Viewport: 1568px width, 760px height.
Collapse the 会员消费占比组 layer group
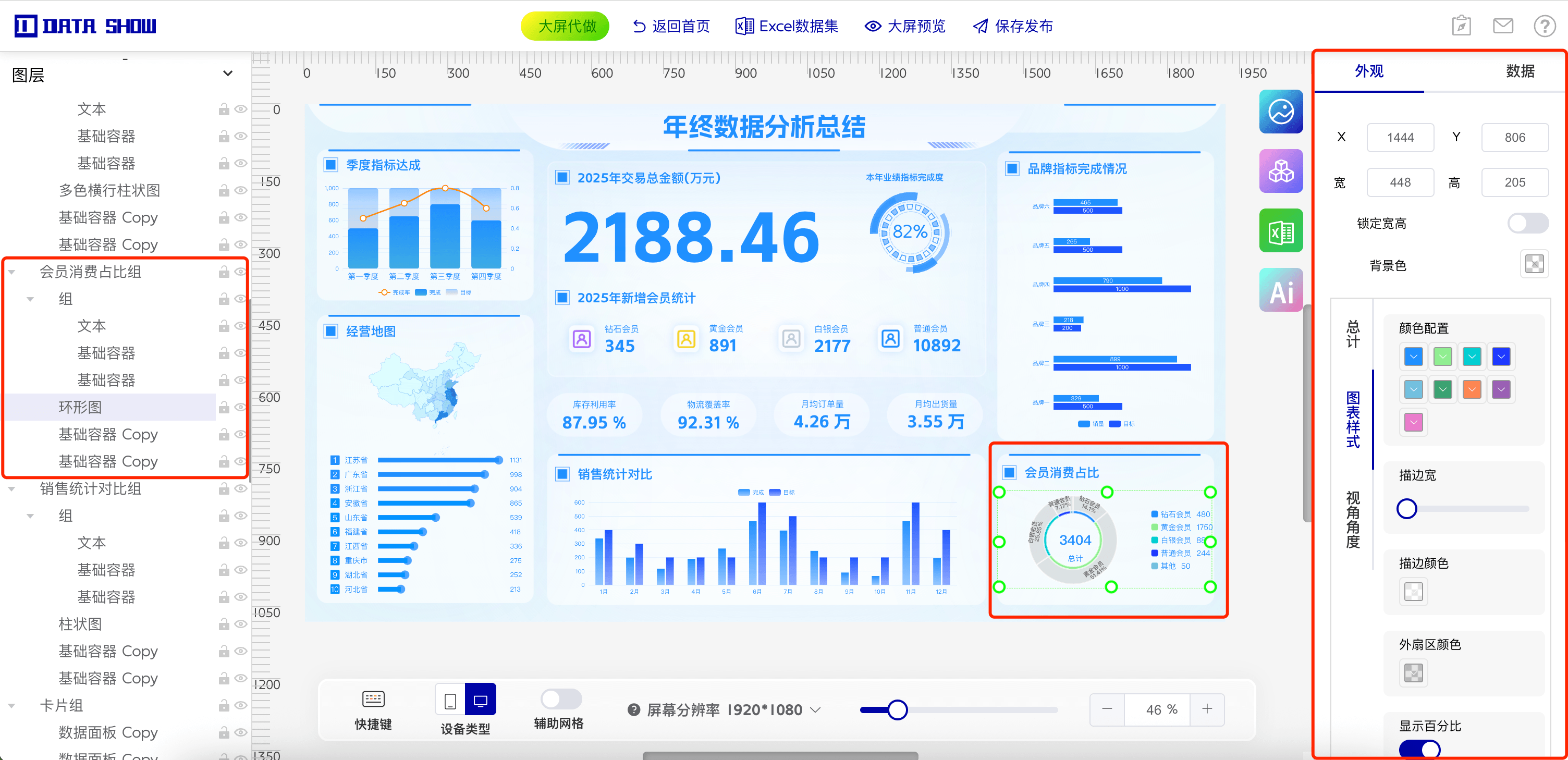click(11, 272)
